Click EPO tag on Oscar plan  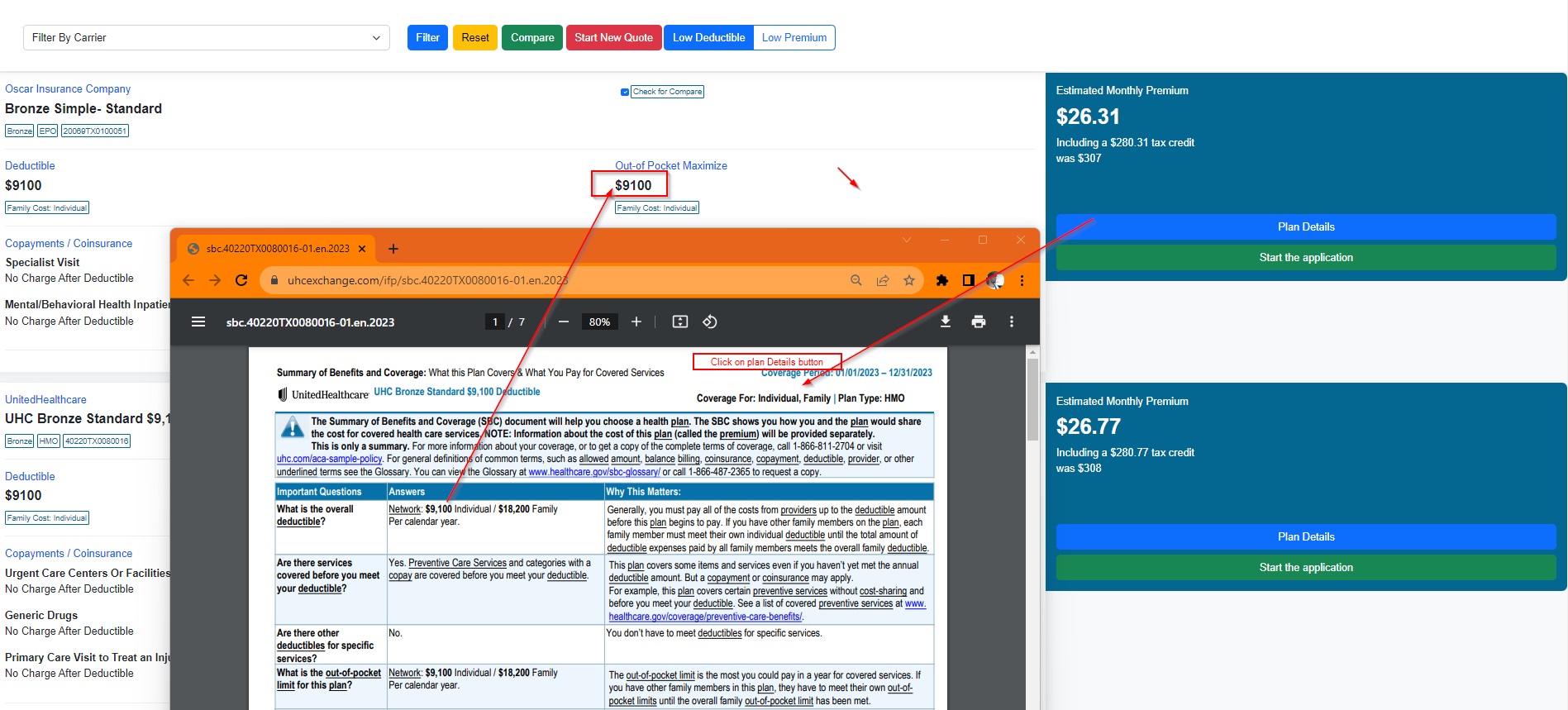[x=47, y=131]
